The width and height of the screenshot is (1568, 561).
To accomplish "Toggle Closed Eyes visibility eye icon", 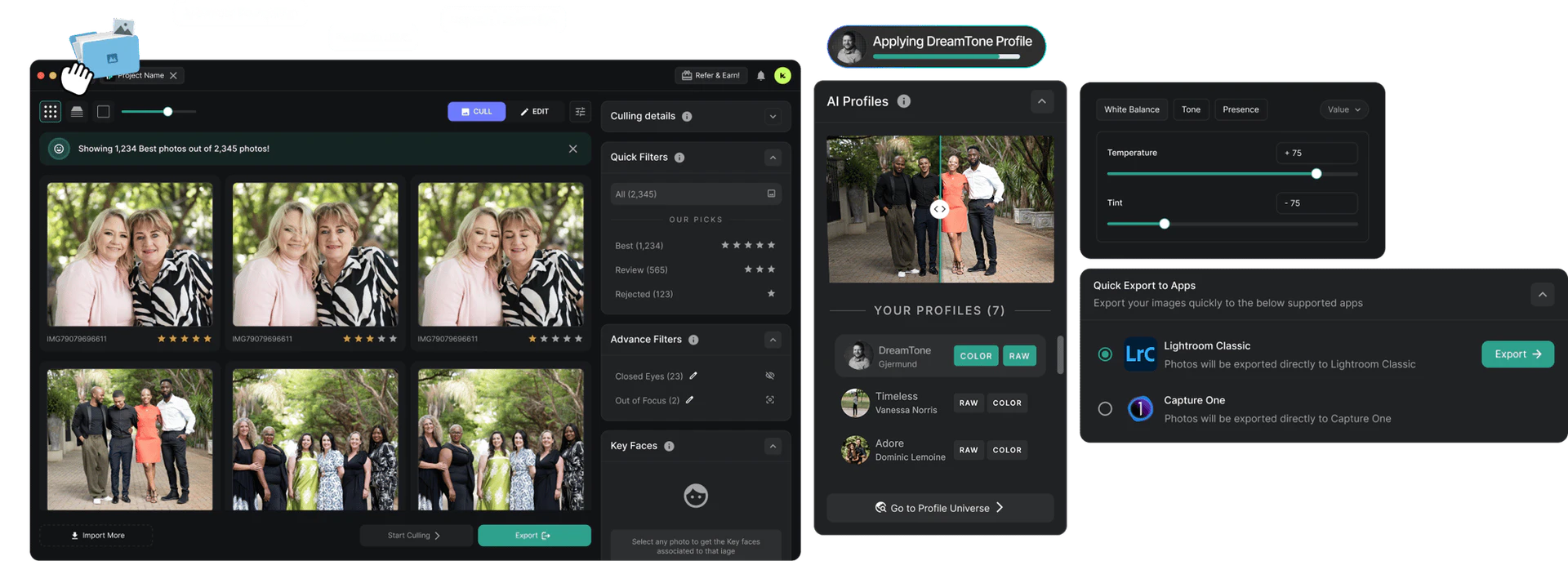I will pos(770,376).
